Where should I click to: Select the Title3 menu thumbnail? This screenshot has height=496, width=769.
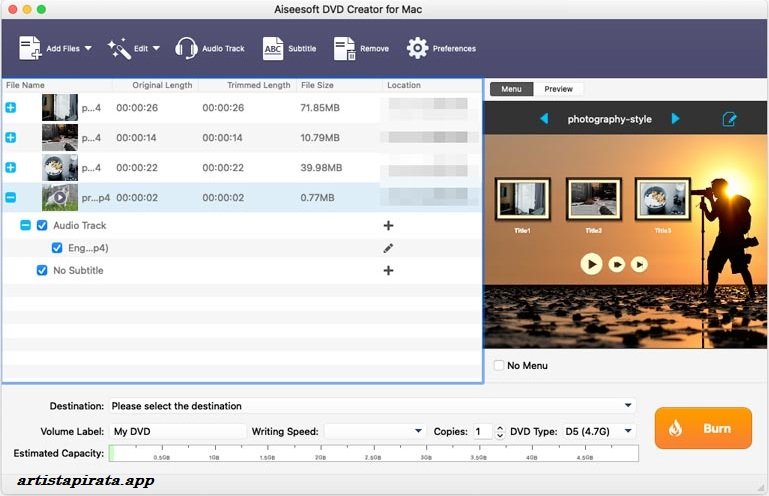[663, 199]
